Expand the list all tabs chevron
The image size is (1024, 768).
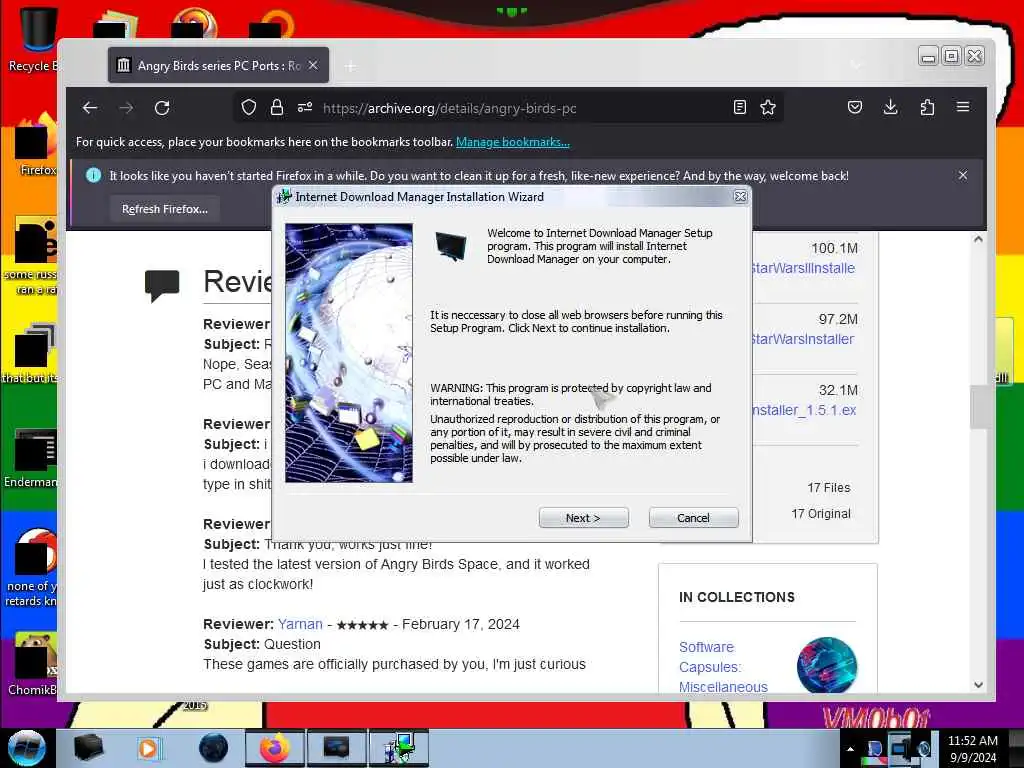click(x=856, y=65)
